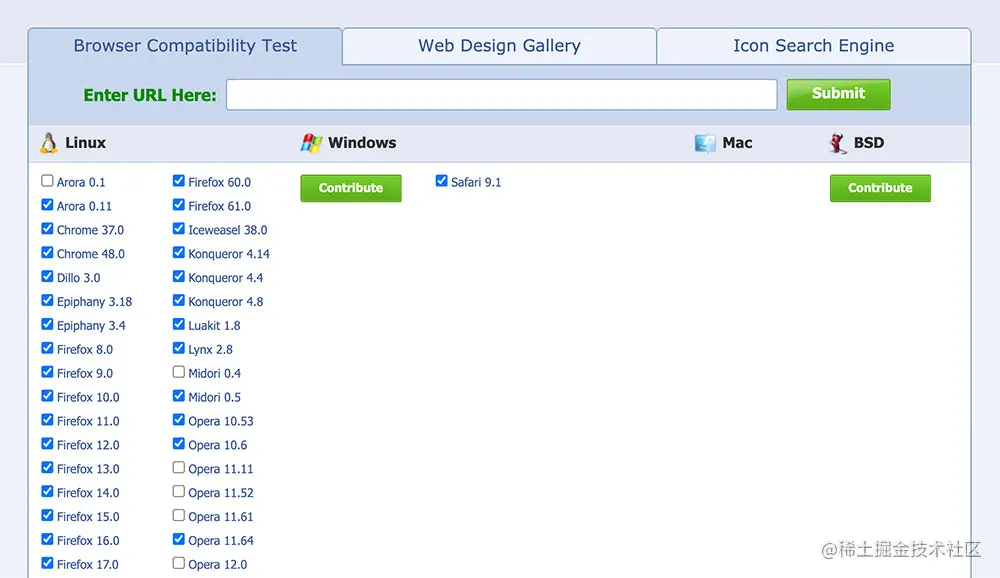Click the green Submit button
The image size is (1000, 578).
coord(838,94)
